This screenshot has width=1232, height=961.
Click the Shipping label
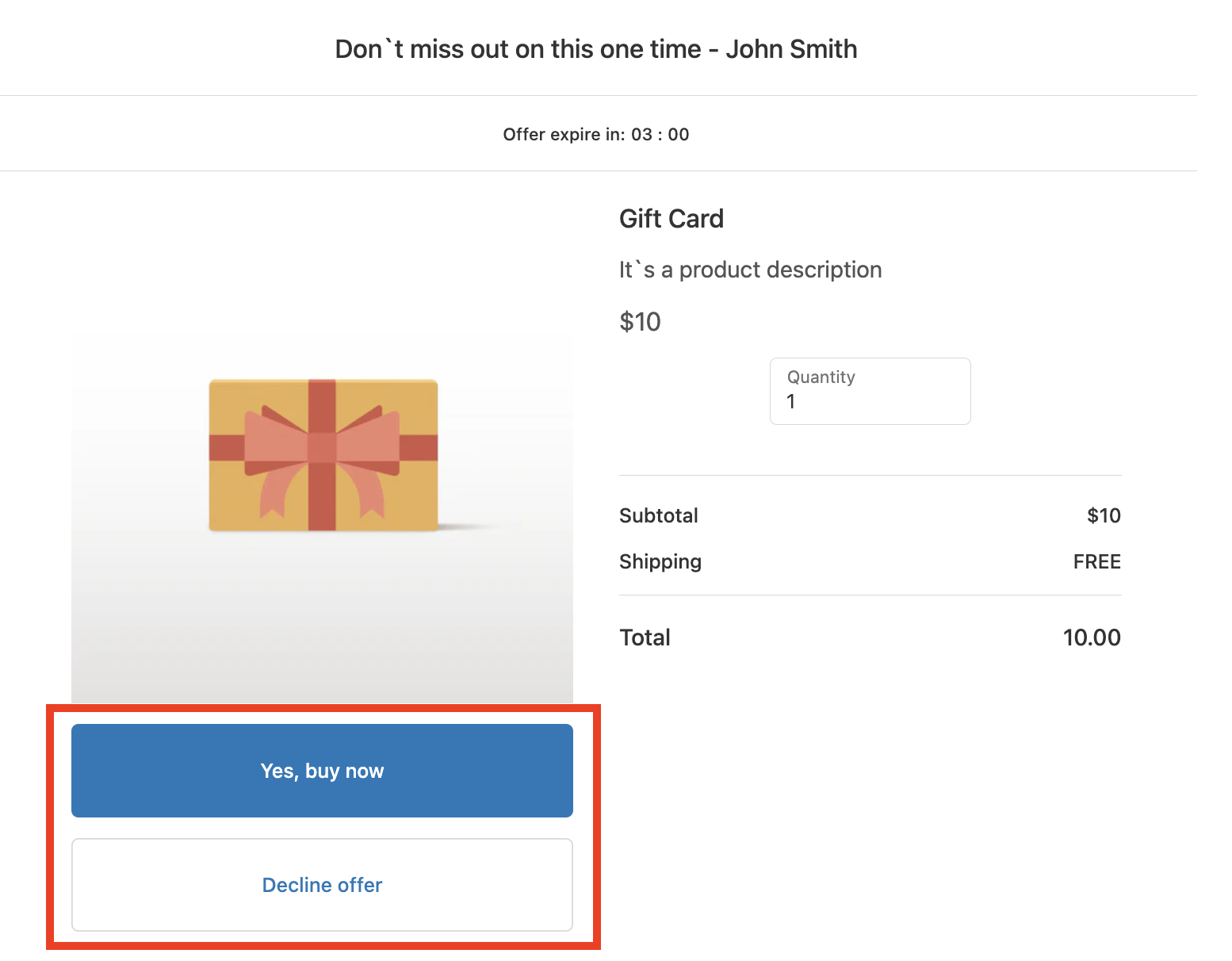pyautogui.click(x=660, y=561)
